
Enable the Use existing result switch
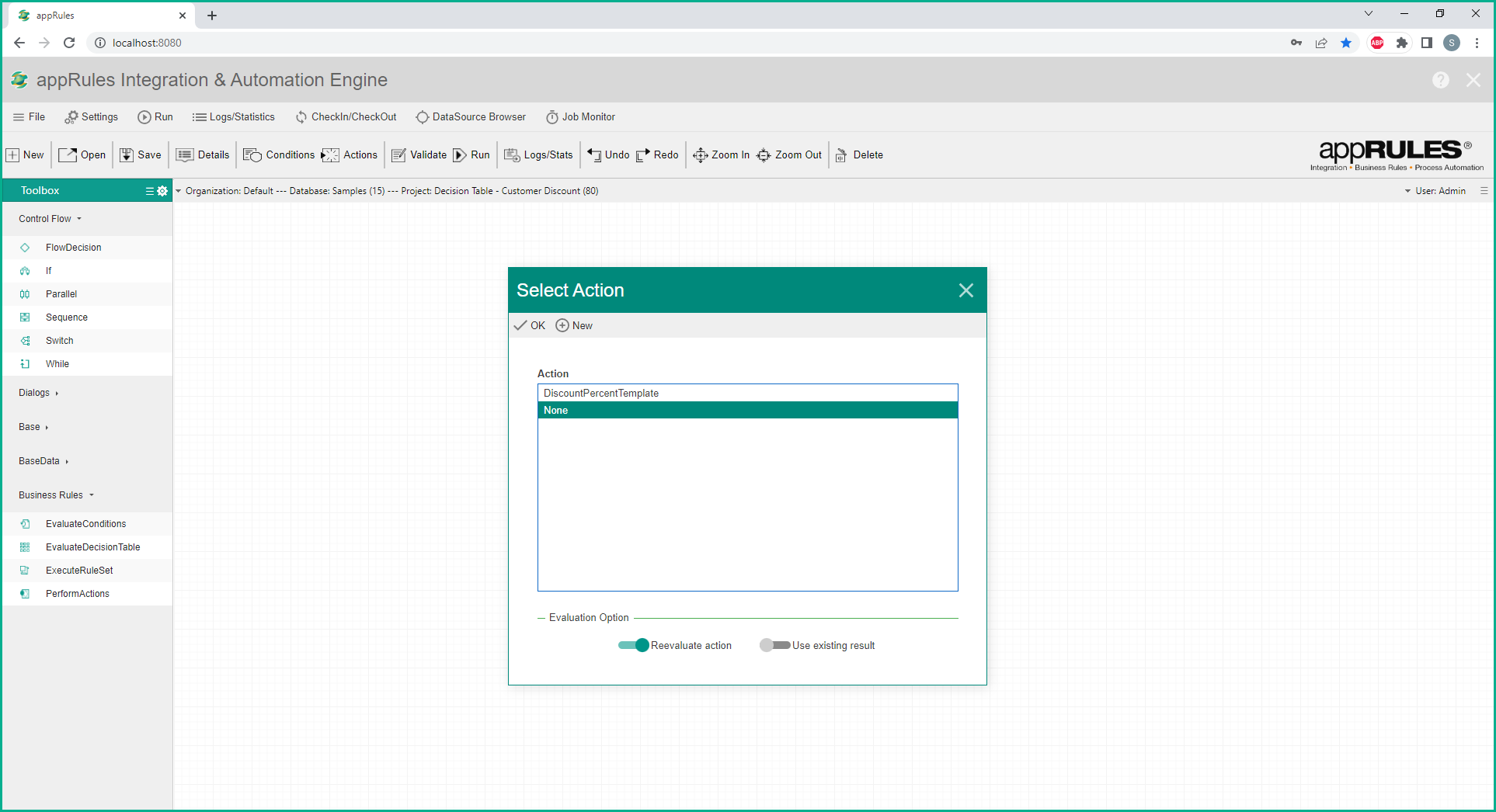[x=774, y=645]
